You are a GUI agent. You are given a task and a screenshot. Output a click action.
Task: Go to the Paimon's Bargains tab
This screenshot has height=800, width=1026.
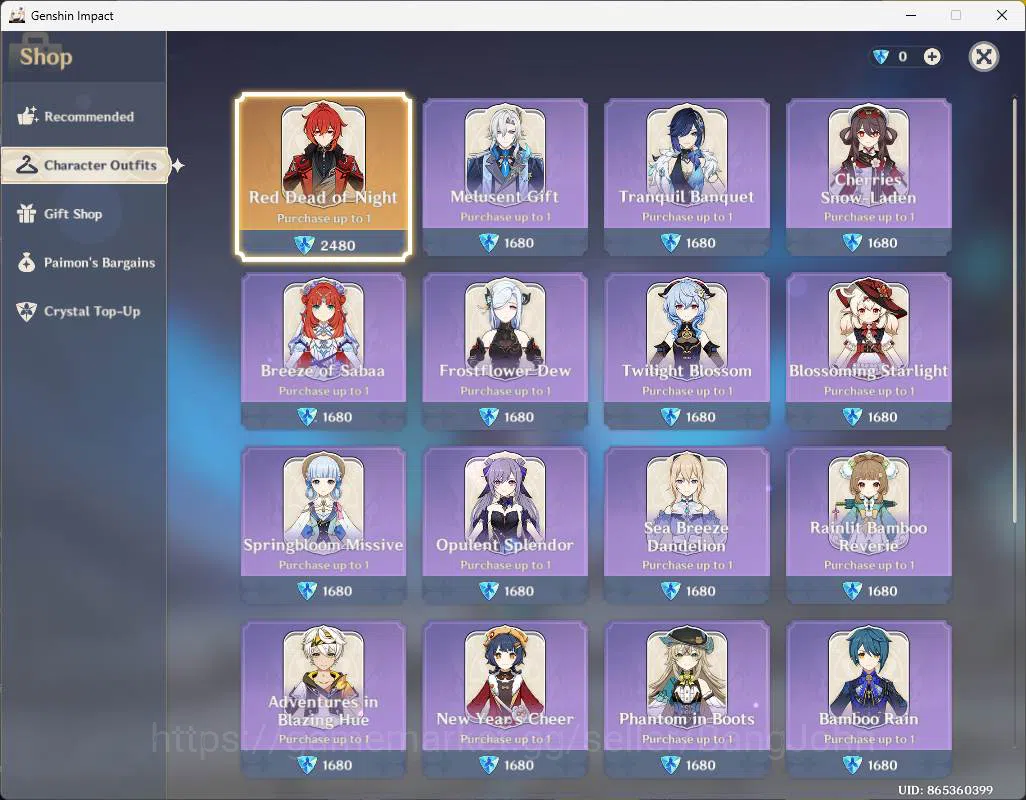click(84, 262)
